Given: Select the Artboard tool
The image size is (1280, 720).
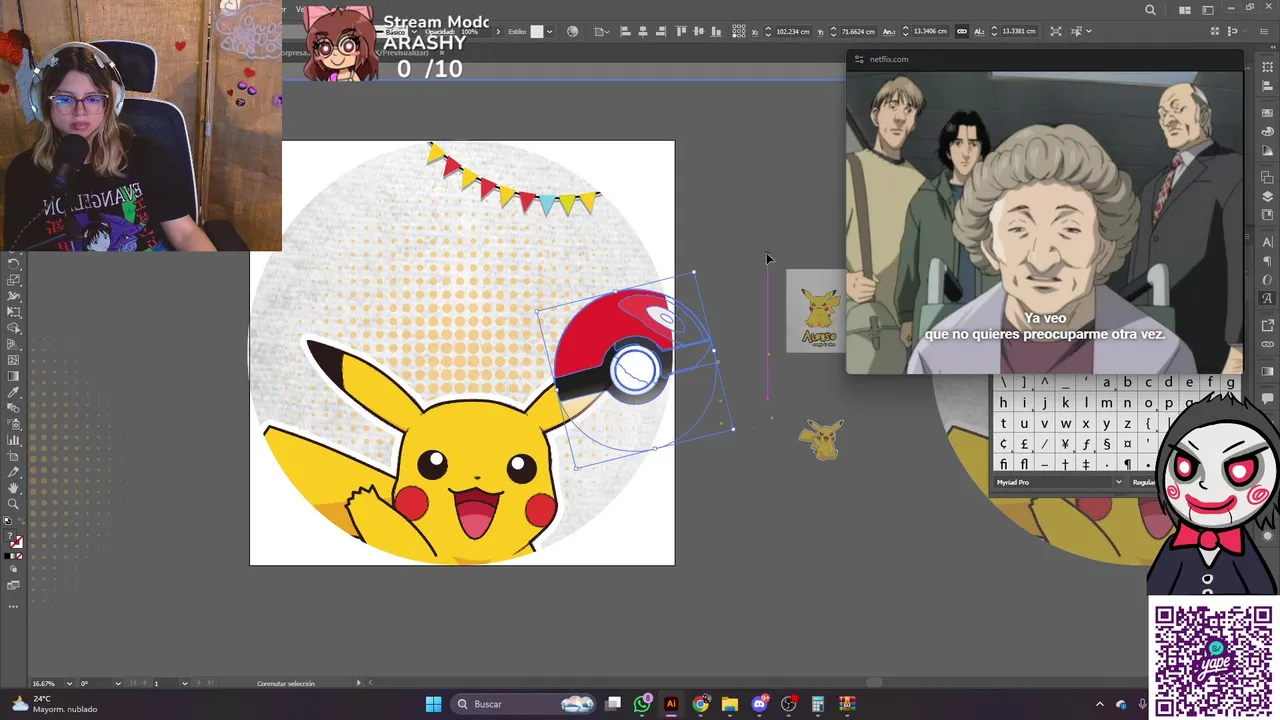Looking at the screenshot, I should click(14, 456).
